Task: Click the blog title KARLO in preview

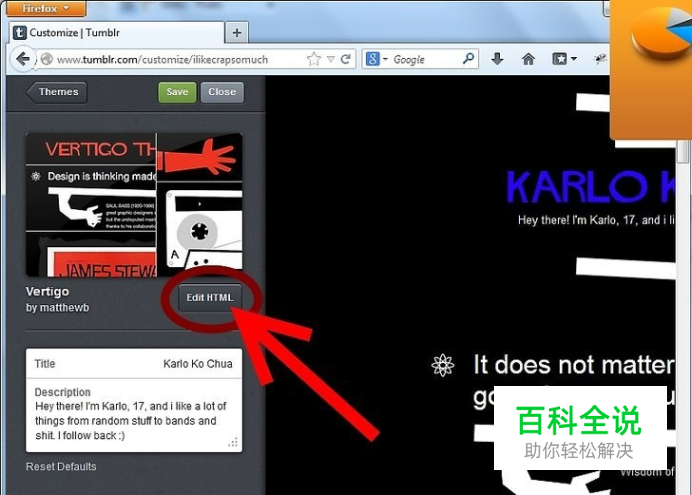Action: 577,187
